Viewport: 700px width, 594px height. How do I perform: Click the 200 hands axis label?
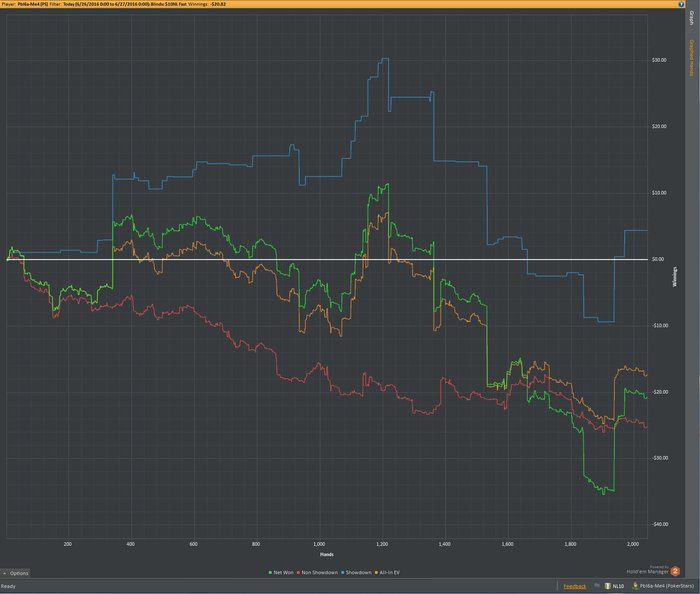(67, 544)
